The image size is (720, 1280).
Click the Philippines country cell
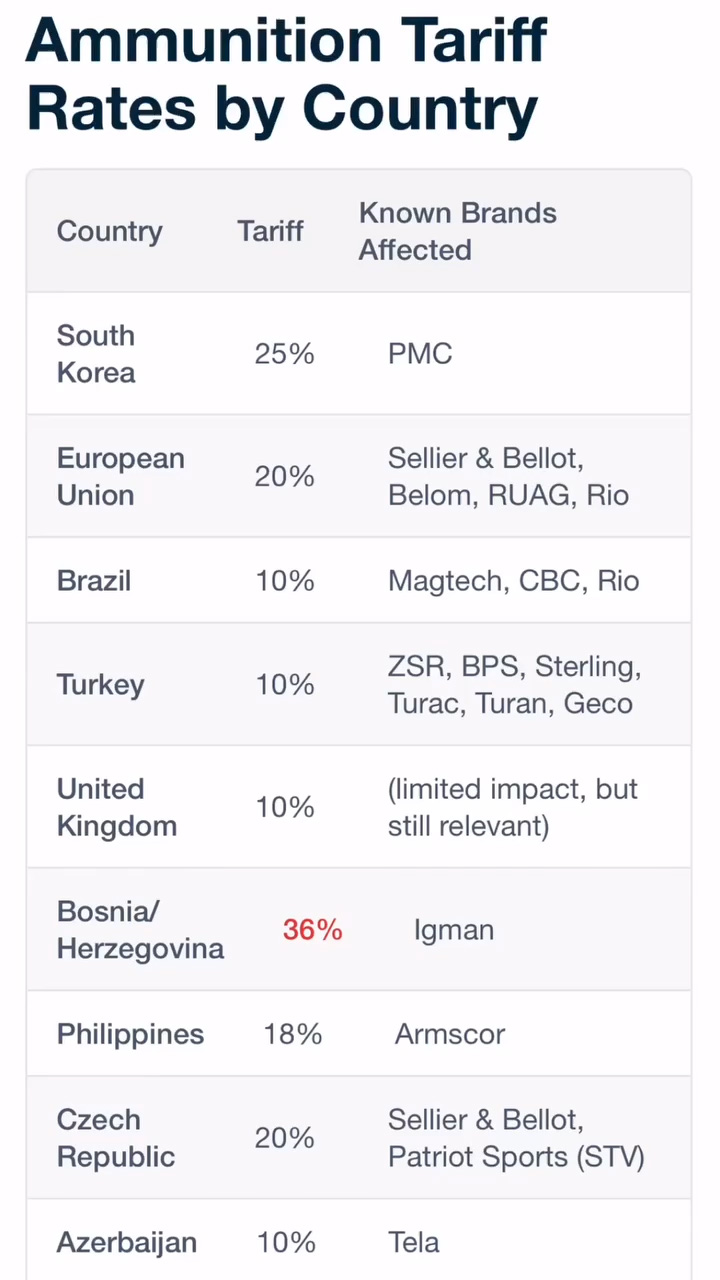pos(130,1034)
